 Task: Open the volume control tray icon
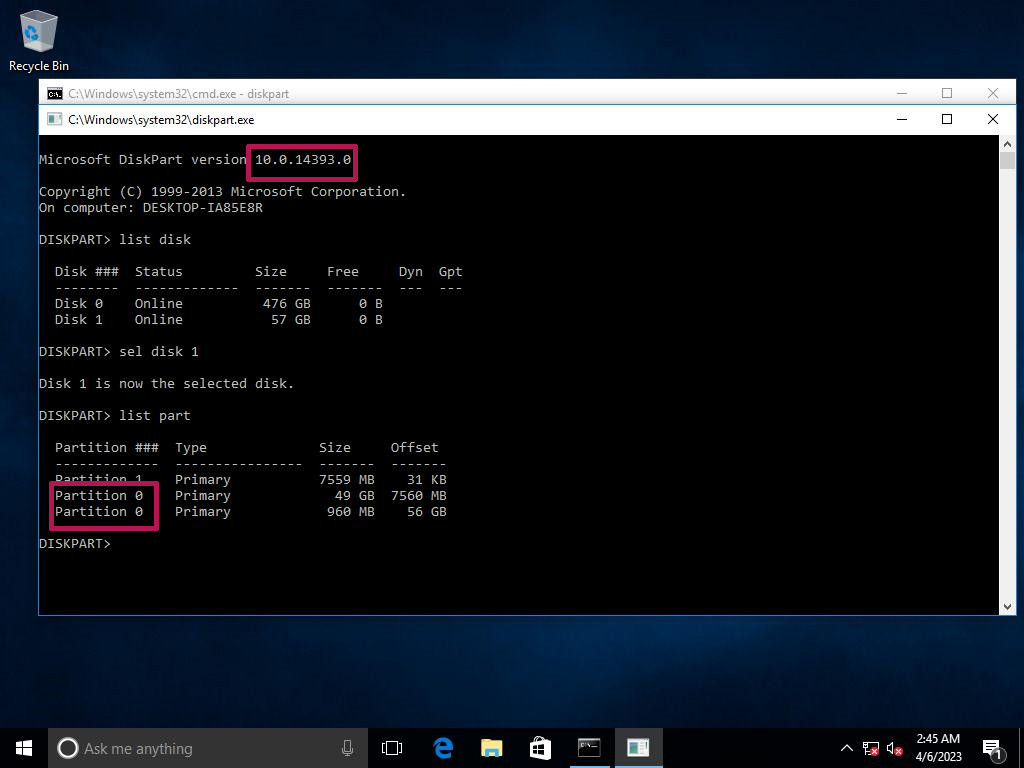(895, 748)
